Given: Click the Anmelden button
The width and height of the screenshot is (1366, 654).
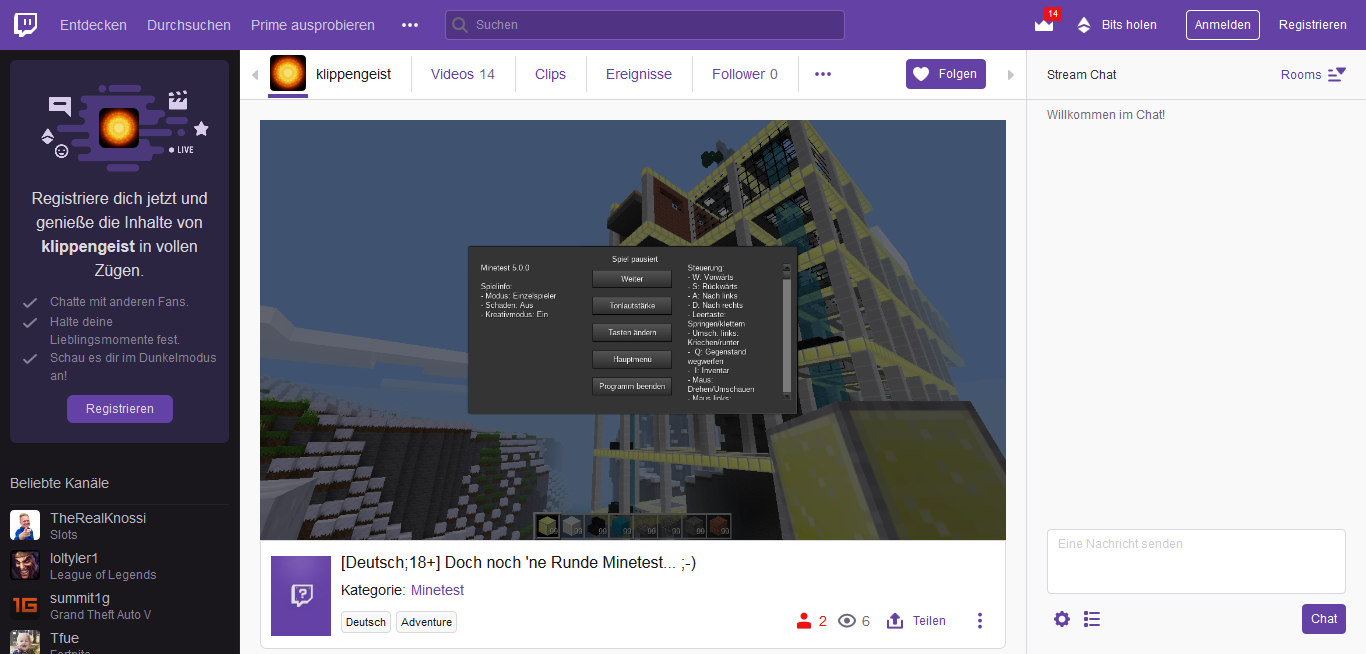Looking at the screenshot, I should click(x=1223, y=25).
